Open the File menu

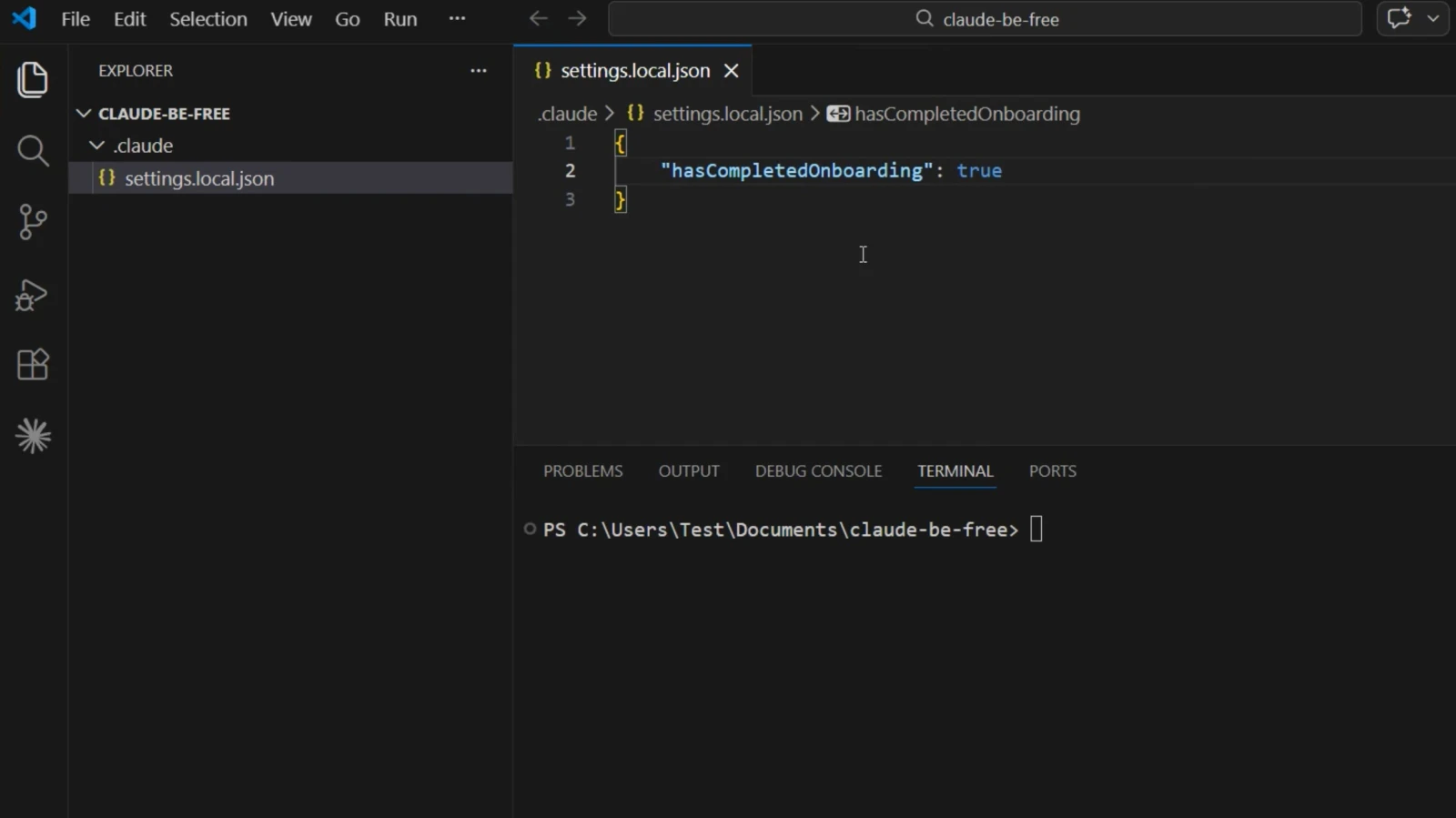76,19
